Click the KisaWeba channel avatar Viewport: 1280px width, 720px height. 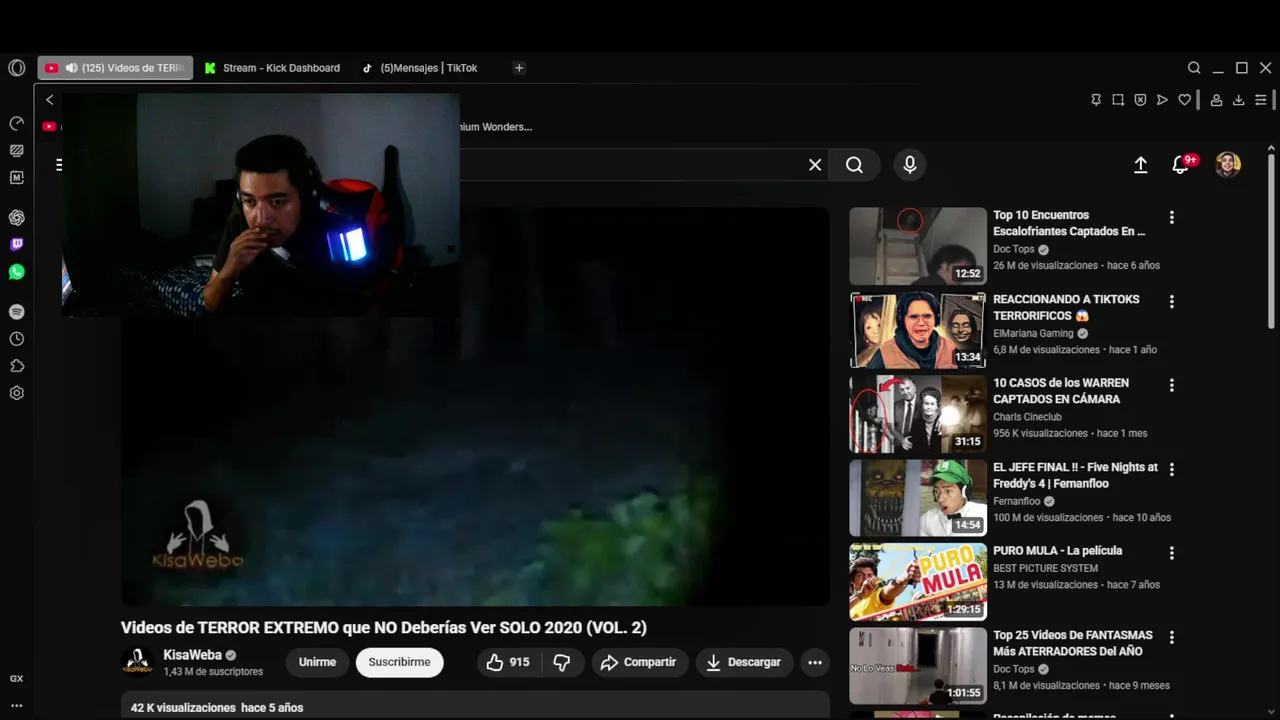coord(137,662)
